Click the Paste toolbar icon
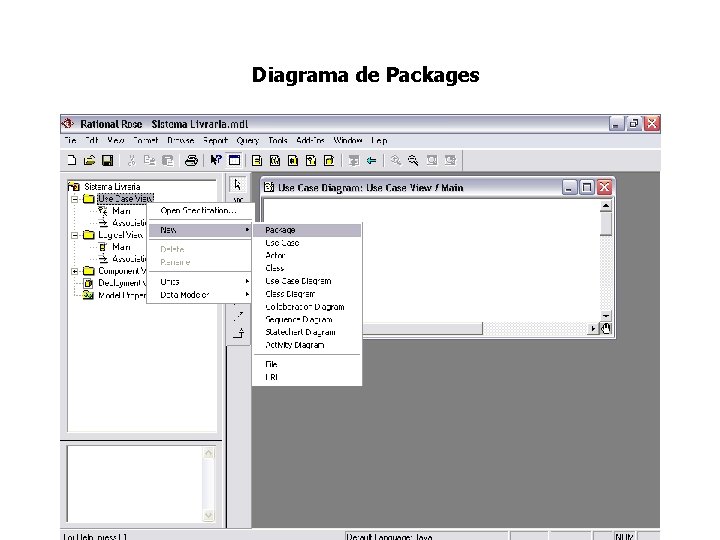 point(168,160)
